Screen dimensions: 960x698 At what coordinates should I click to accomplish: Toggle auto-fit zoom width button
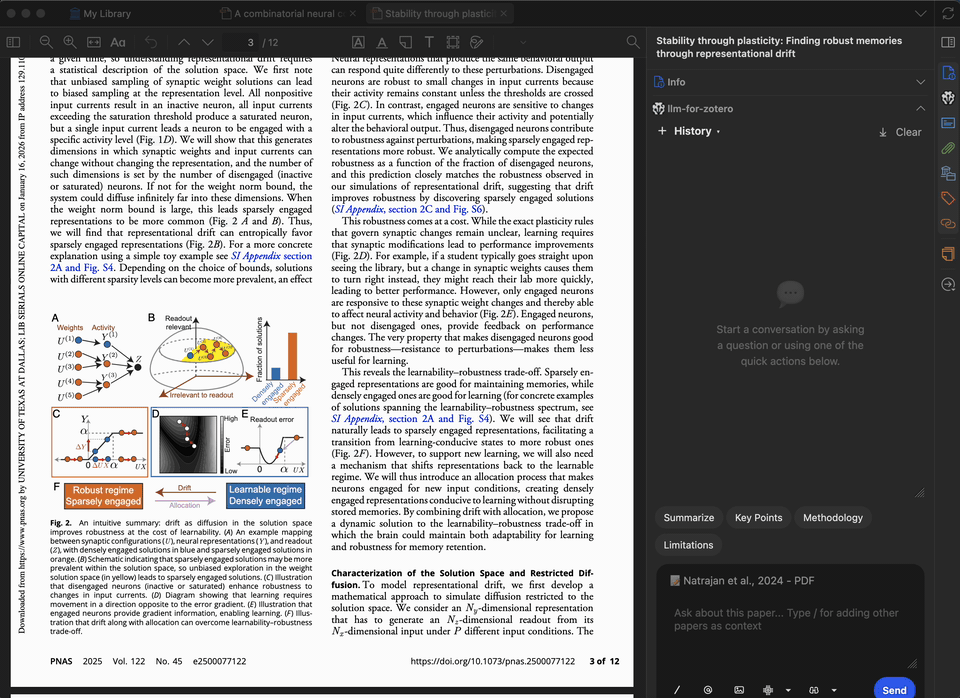[94, 42]
